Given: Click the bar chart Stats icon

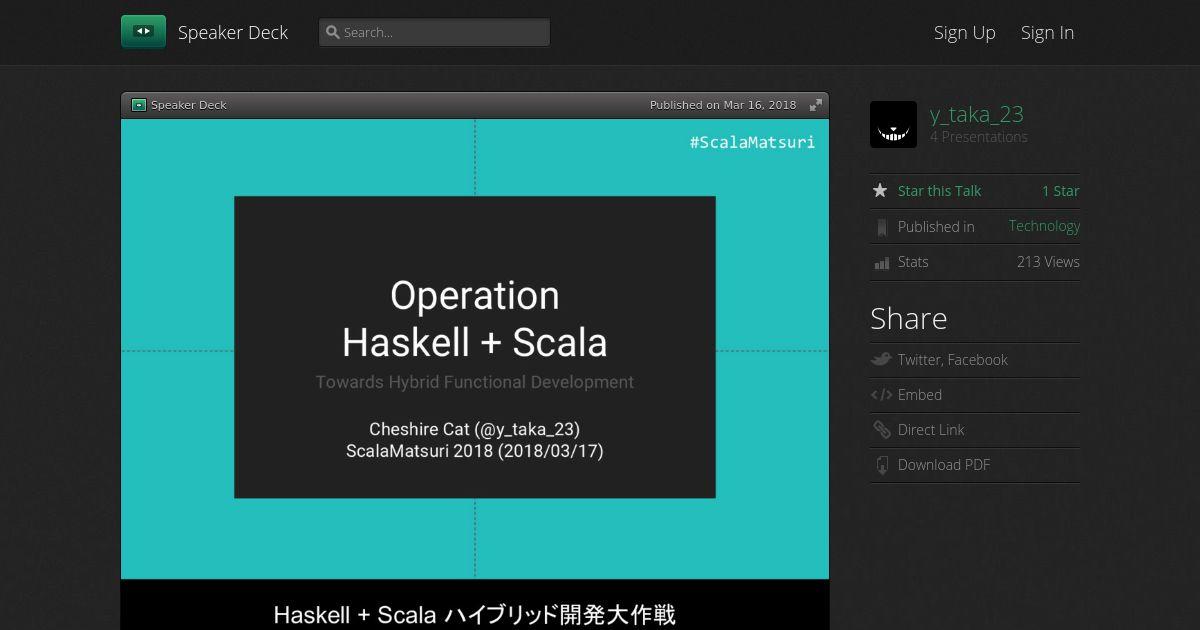Looking at the screenshot, I should (x=881, y=263).
